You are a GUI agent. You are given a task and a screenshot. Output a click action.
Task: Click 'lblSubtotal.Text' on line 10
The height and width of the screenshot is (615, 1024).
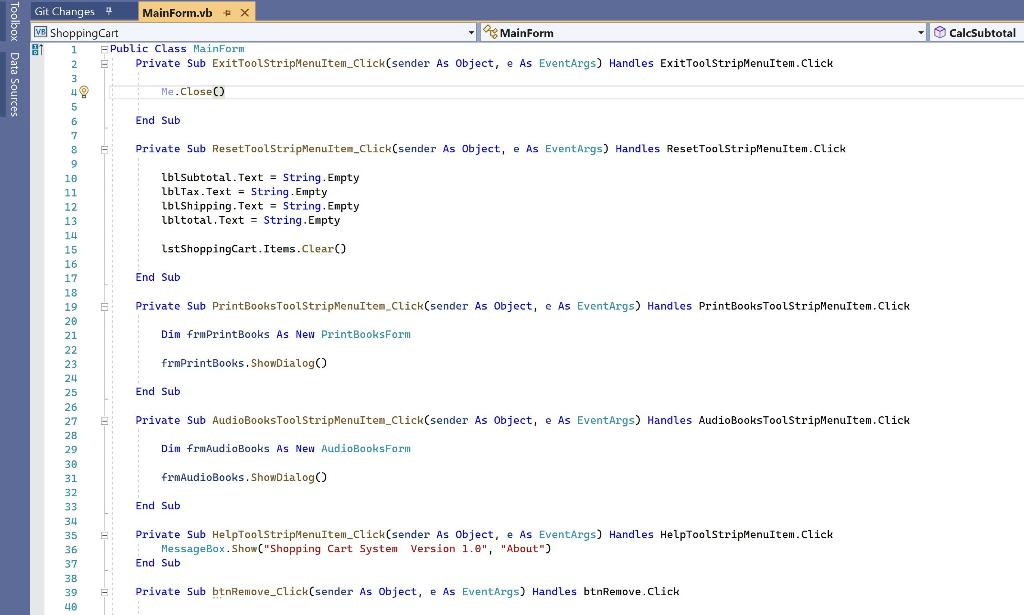click(x=212, y=178)
